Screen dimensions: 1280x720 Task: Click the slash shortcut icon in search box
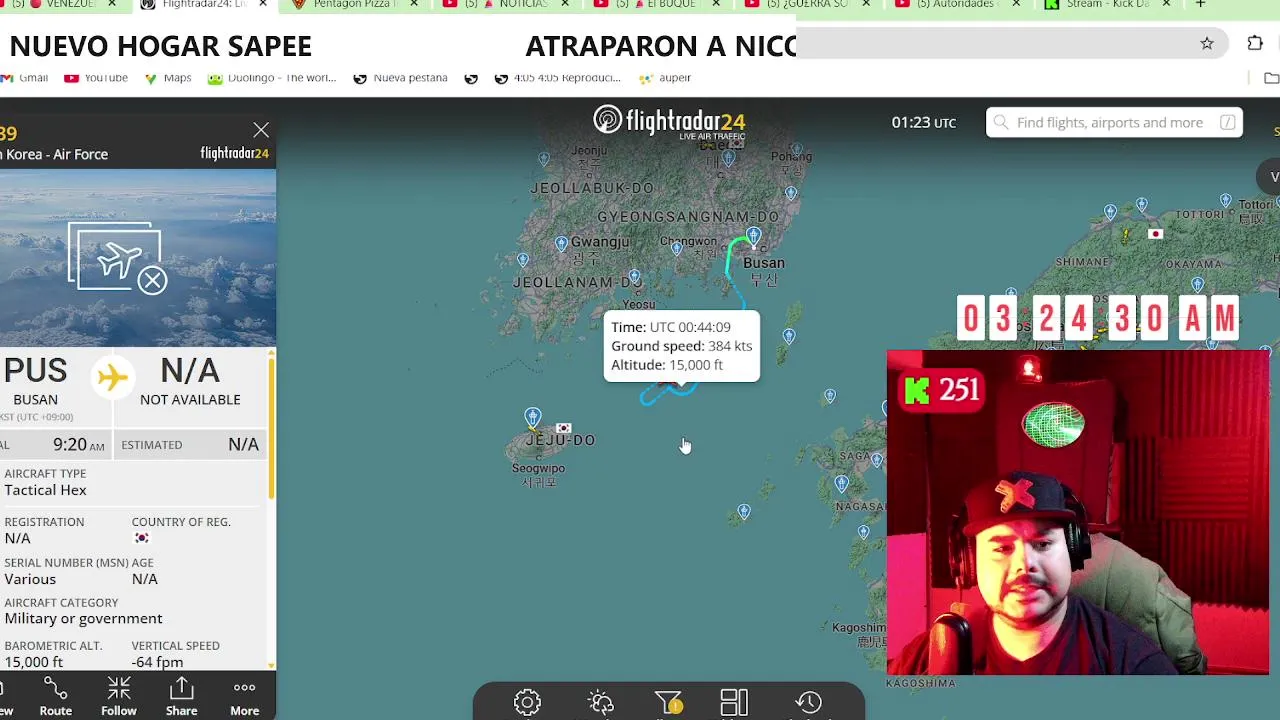(1227, 122)
